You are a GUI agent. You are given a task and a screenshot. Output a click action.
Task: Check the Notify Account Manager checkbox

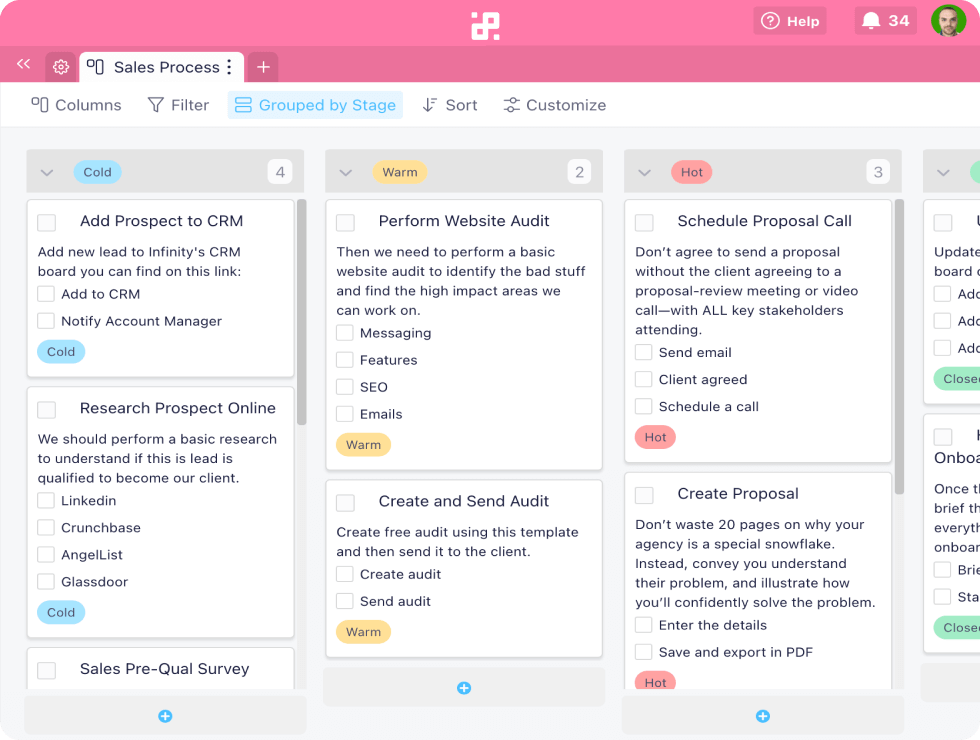[46, 321]
